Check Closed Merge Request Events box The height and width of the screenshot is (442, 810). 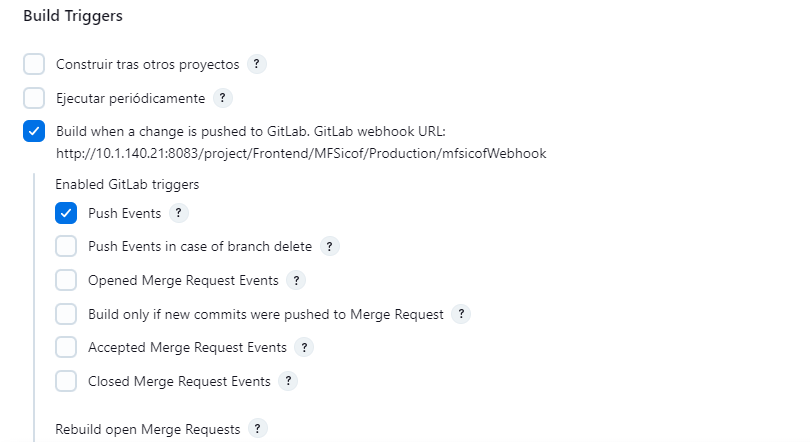pyautogui.click(x=66, y=381)
